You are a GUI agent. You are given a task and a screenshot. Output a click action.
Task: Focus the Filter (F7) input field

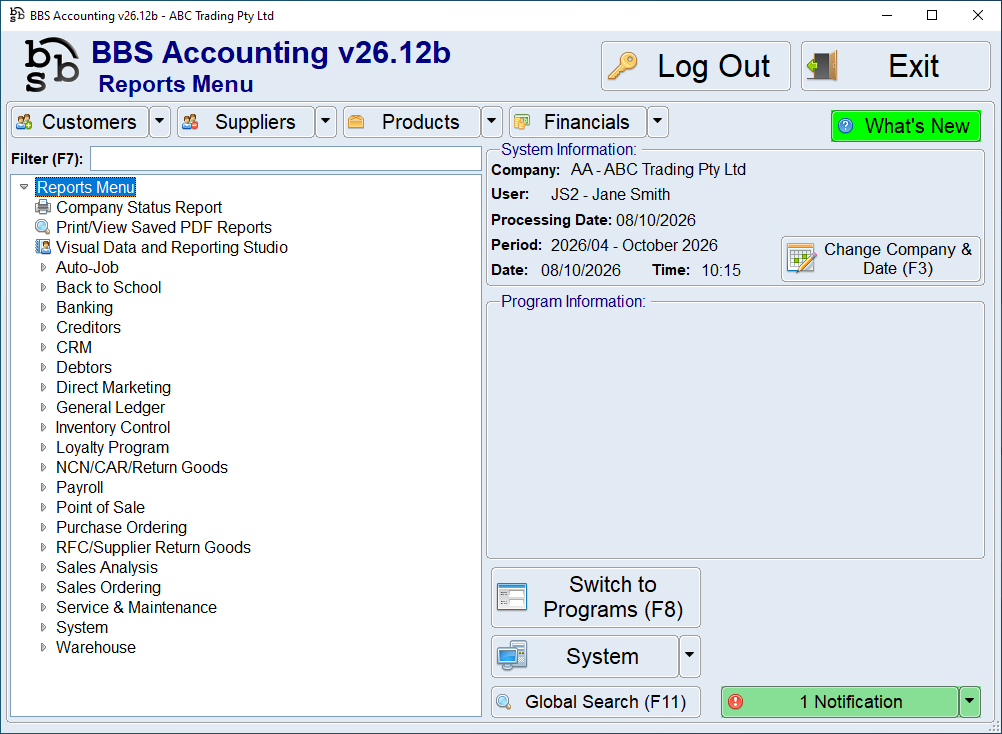[x=286, y=158]
